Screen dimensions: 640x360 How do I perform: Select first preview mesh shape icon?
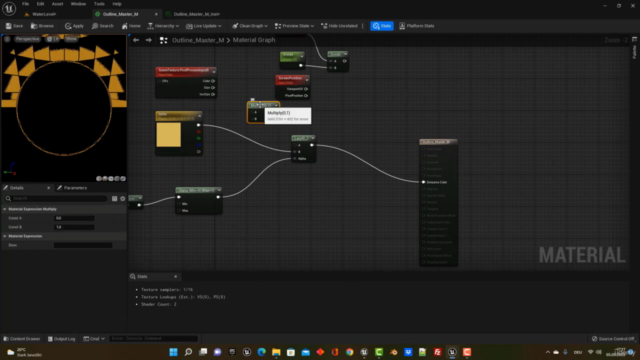point(99,178)
